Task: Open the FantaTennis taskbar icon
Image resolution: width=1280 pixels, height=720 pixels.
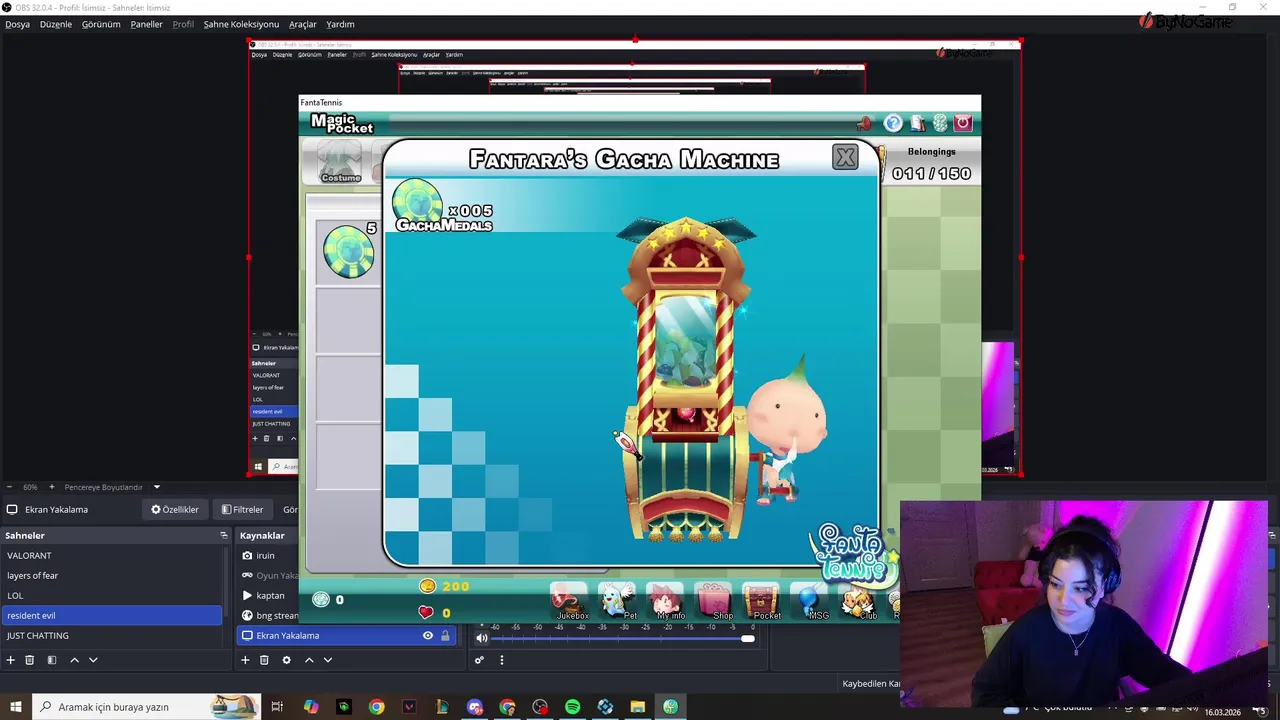Action: 670,707
